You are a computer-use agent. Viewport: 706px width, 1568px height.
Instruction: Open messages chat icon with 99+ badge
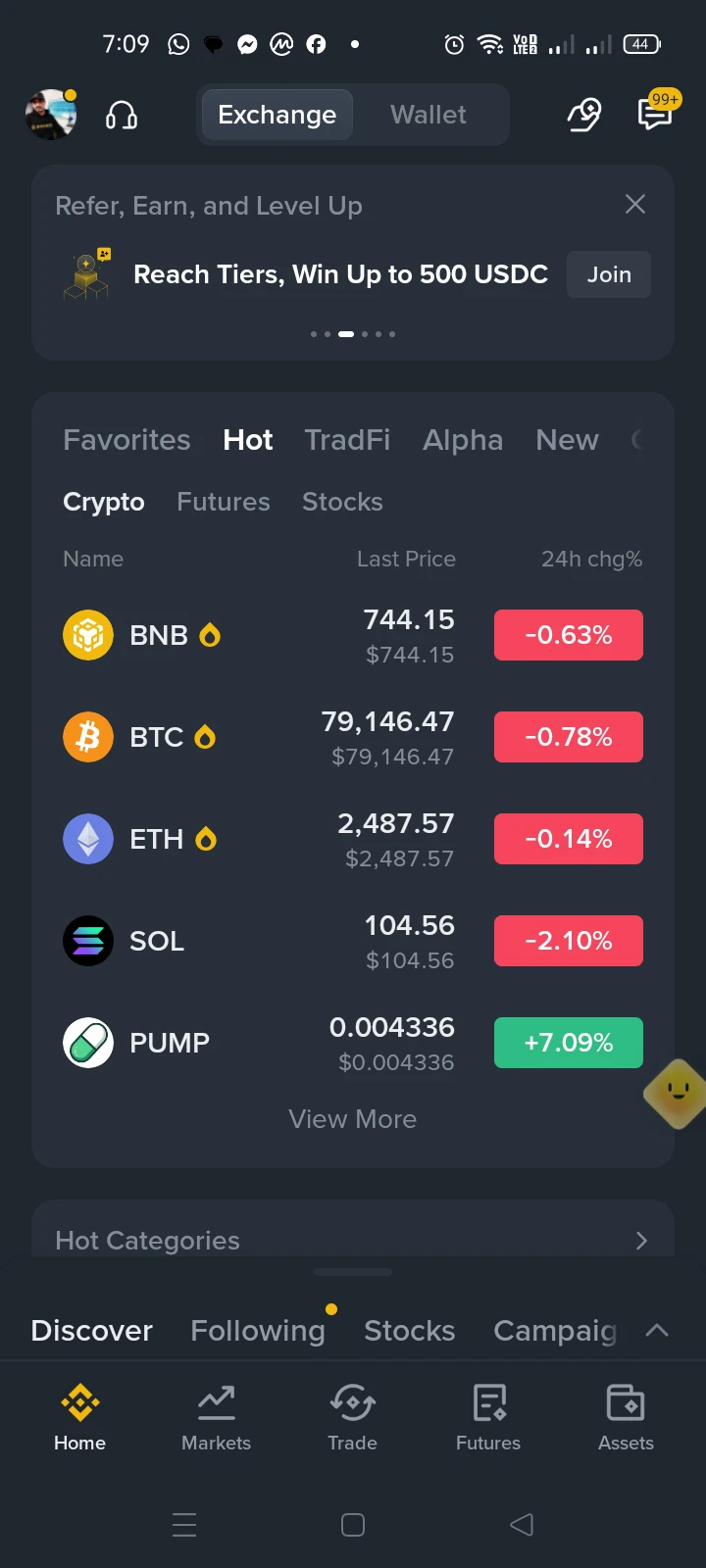tap(655, 113)
